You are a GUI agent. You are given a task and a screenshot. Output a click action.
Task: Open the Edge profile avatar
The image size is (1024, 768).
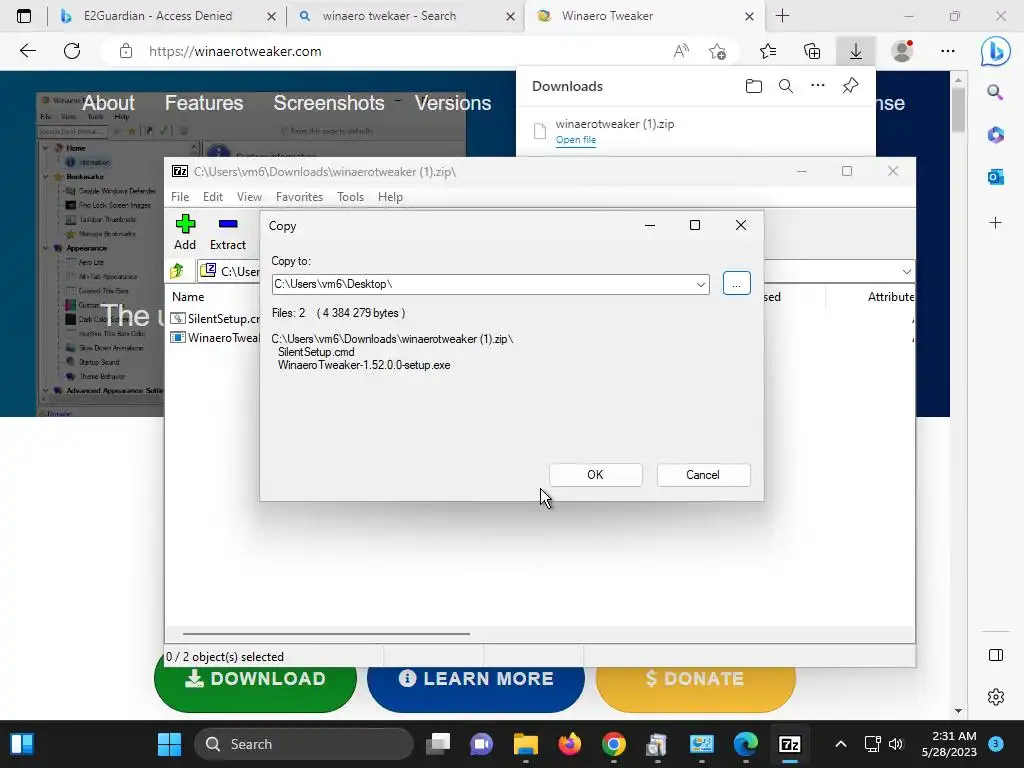[903, 51]
